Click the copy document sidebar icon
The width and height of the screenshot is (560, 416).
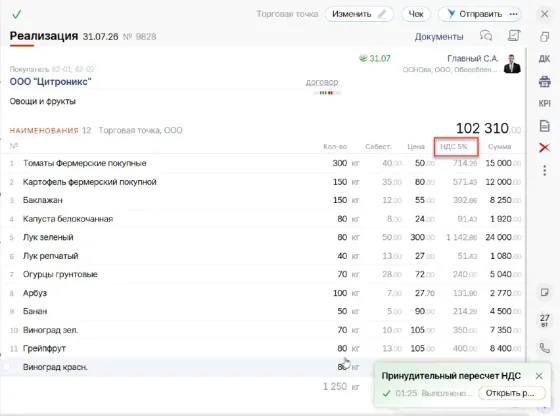(545, 36)
